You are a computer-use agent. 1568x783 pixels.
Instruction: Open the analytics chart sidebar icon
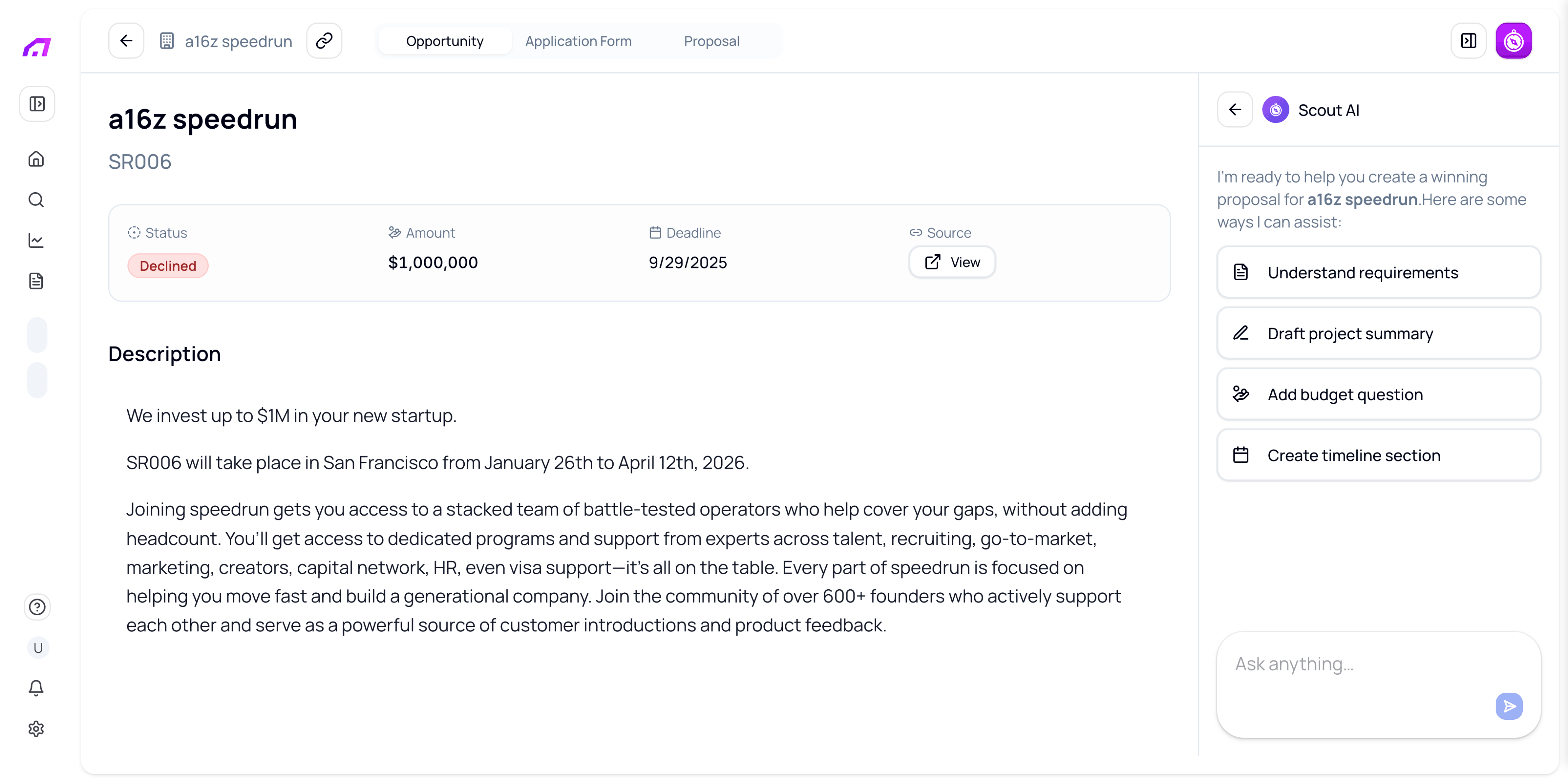pos(36,240)
